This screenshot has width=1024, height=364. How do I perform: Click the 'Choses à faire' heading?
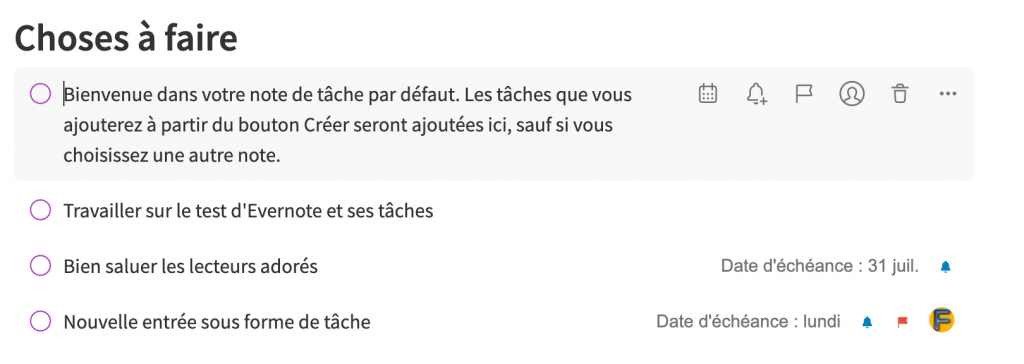[126, 38]
